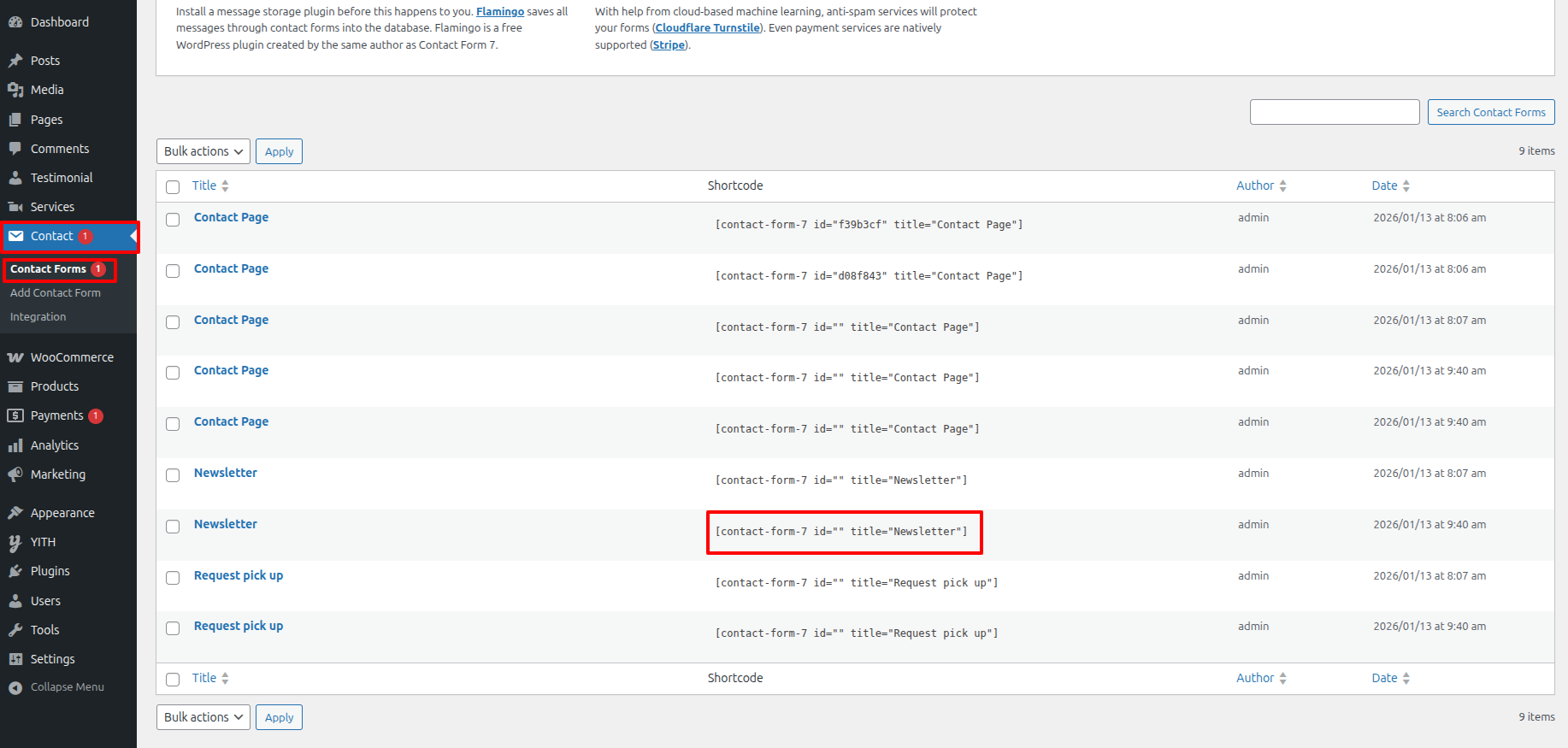Viewport: 1568px width, 748px height.
Task: Click the Appearance paintbrush icon
Action: point(15,513)
